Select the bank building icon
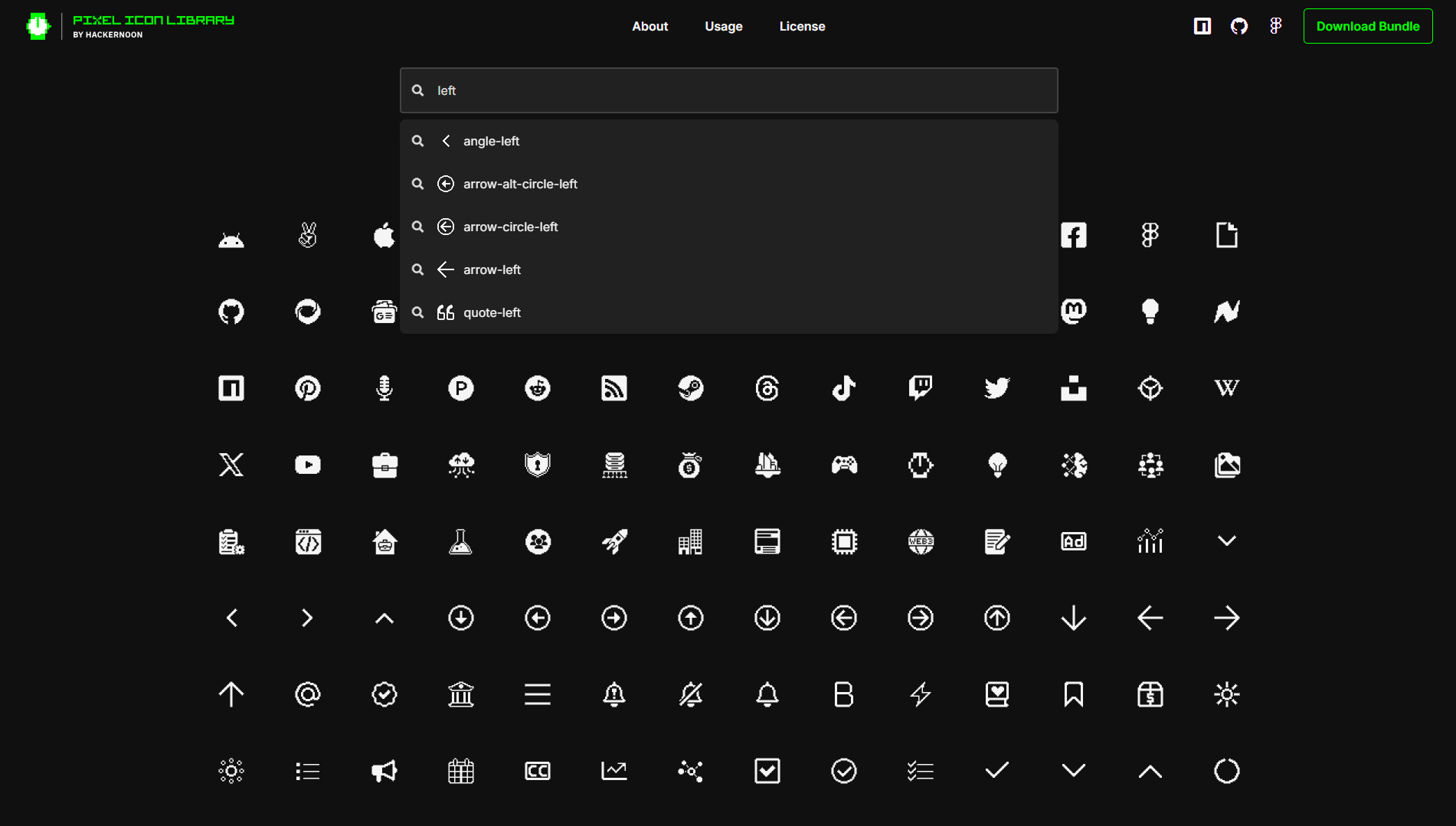Viewport: 1456px width, 826px height. [x=461, y=694]
